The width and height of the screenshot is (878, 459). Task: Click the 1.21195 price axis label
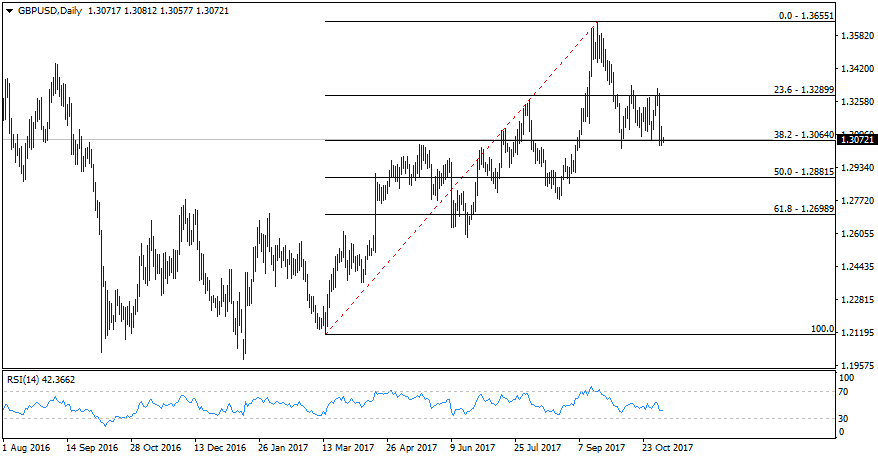(x=859, y=333)
